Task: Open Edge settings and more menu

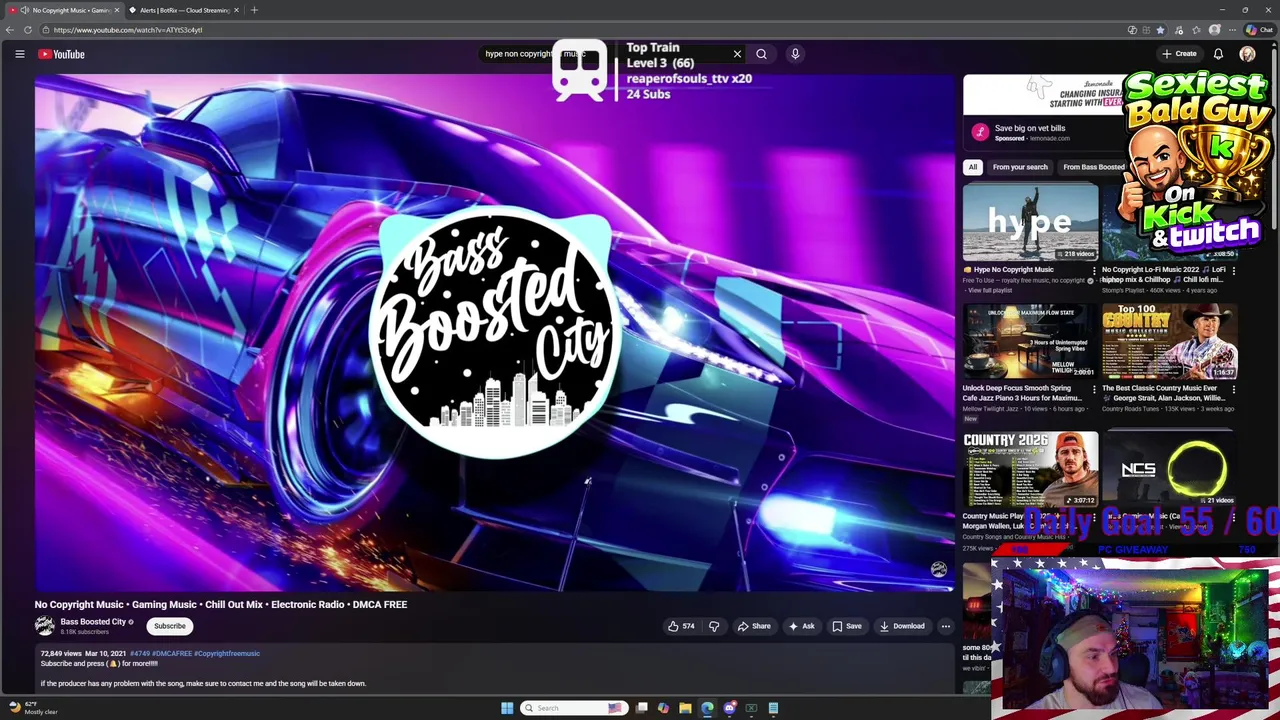Action: 1232,30
